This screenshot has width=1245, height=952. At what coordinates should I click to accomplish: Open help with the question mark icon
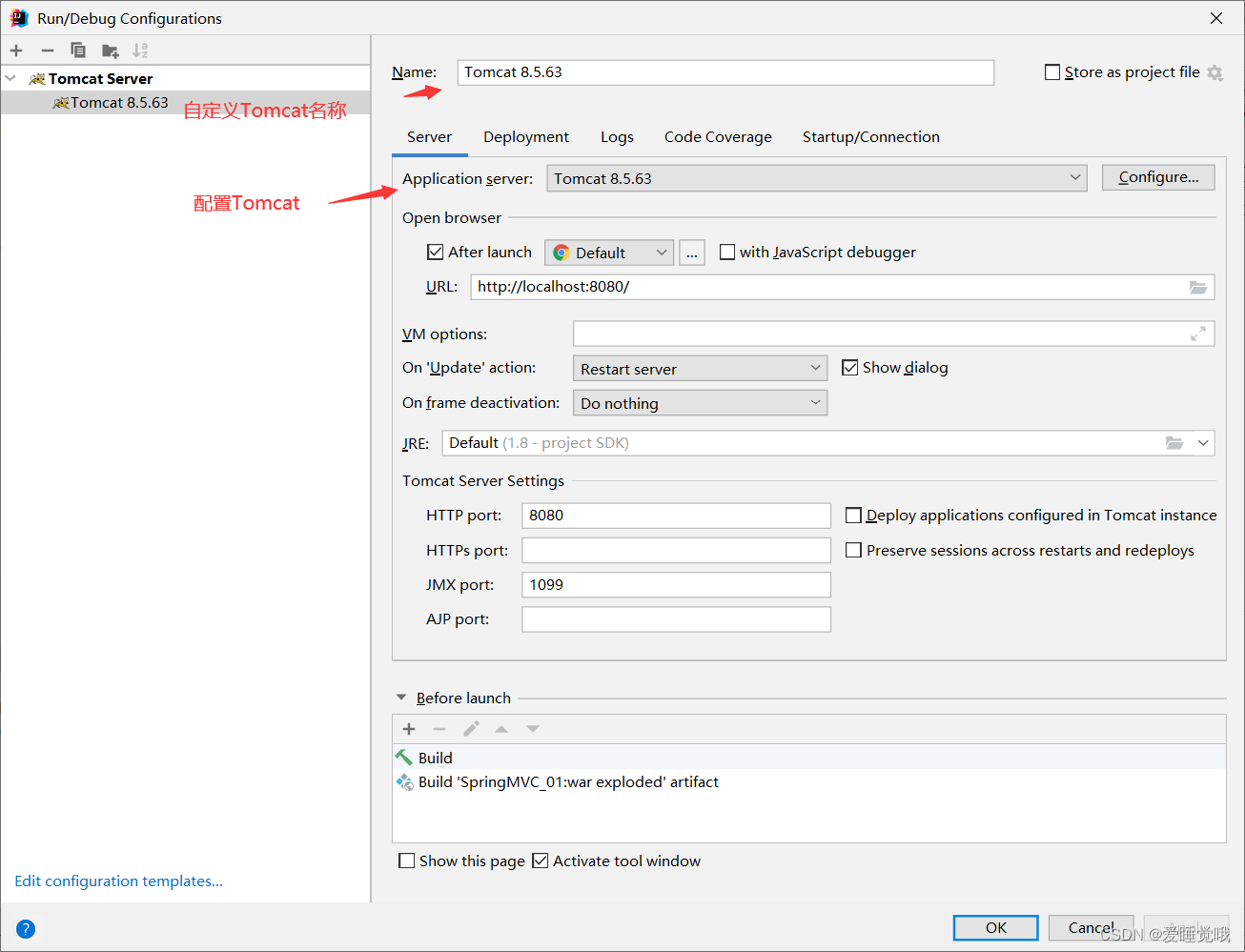click(26, 929)
